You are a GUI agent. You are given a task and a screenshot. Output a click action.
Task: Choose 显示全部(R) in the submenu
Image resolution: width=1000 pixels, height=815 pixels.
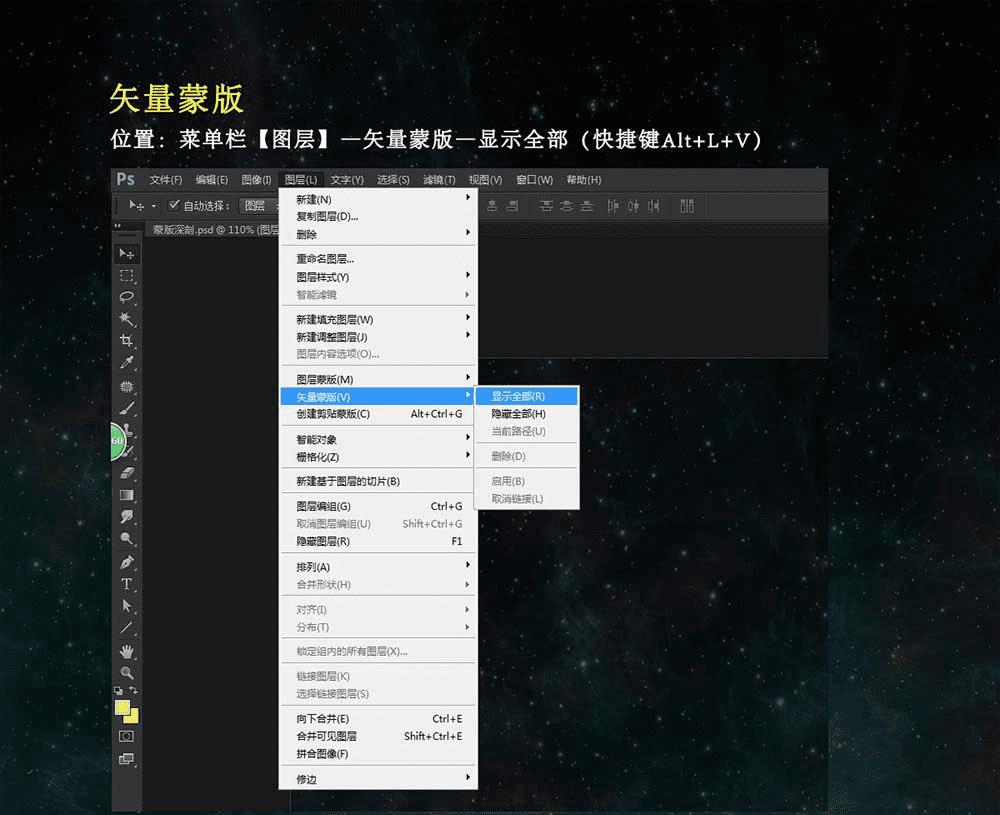tap(527, 396)
